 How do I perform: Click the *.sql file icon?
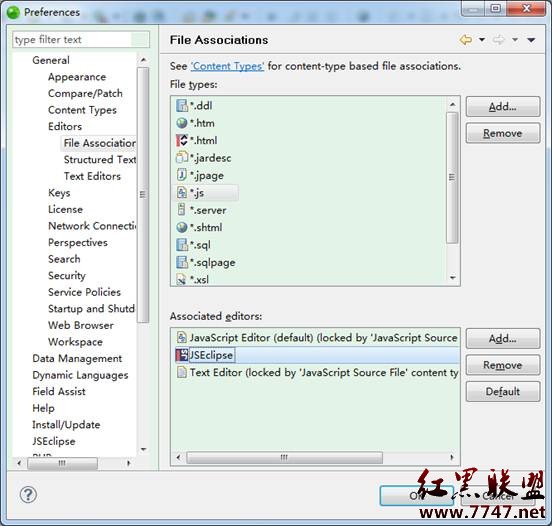182,245
